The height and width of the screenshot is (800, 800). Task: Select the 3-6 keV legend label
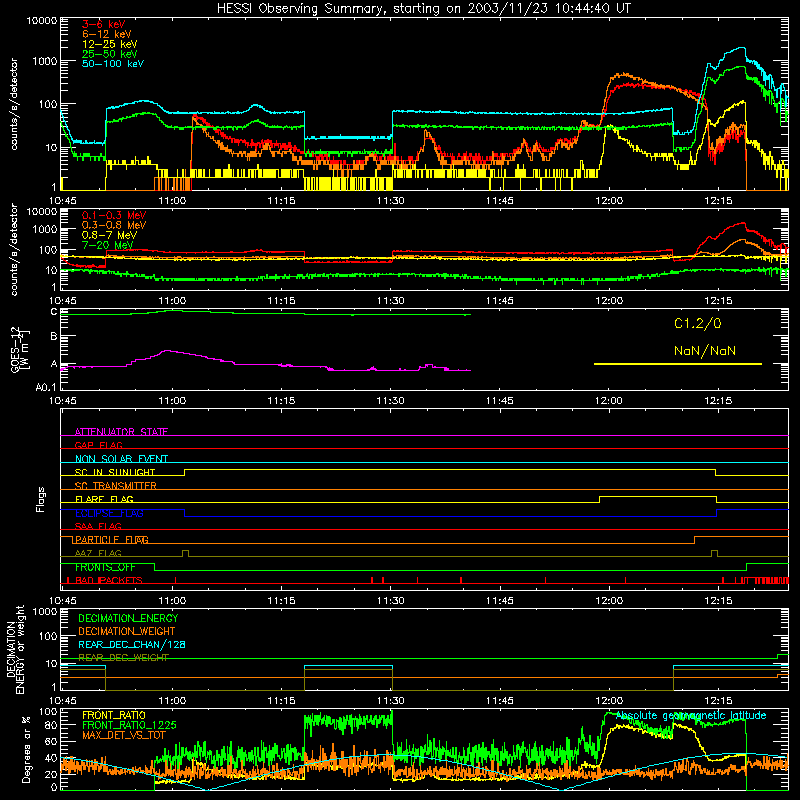(104, 24)
